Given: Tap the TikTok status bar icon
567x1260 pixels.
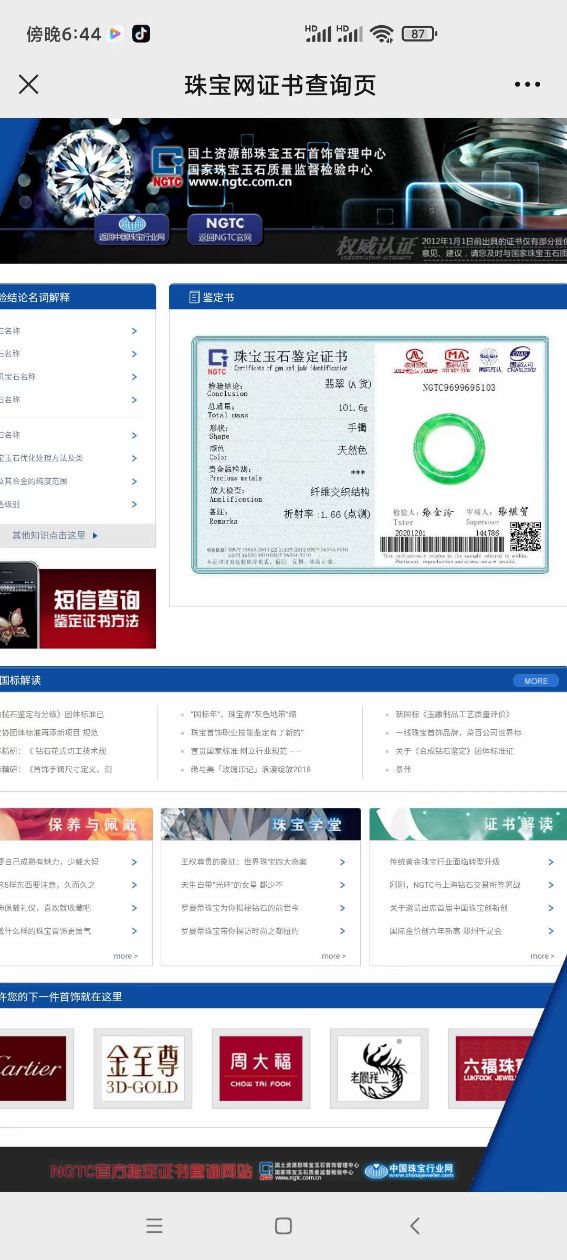Looking at the screenshot, I should [140, 34].
